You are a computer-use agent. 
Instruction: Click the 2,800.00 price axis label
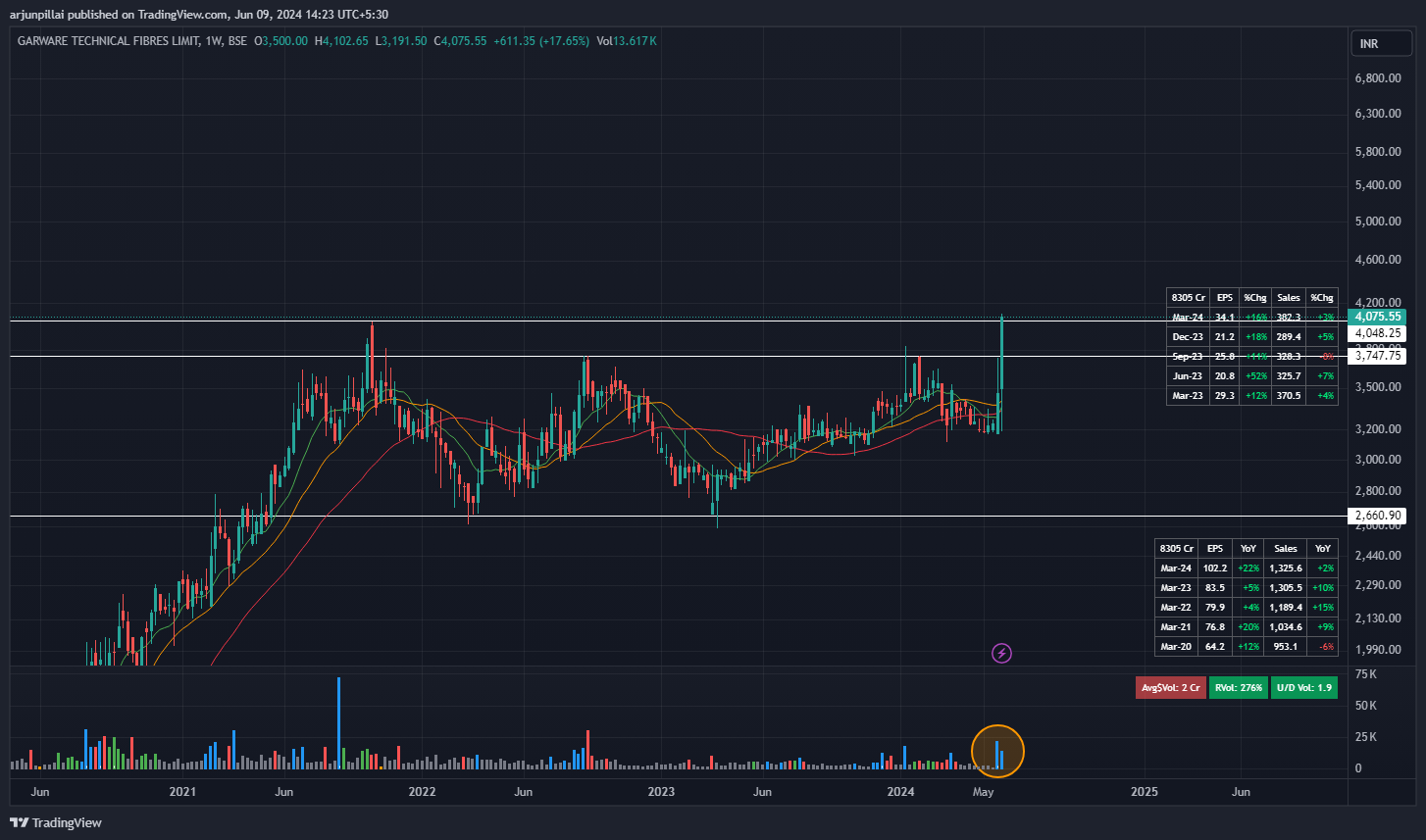pos(1376,491)
